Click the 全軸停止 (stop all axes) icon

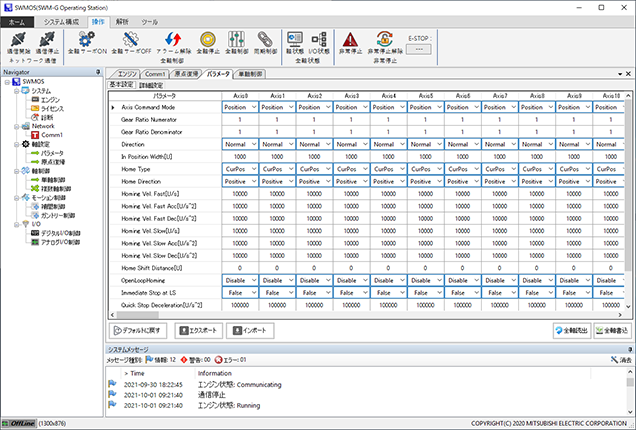(208, 40)
